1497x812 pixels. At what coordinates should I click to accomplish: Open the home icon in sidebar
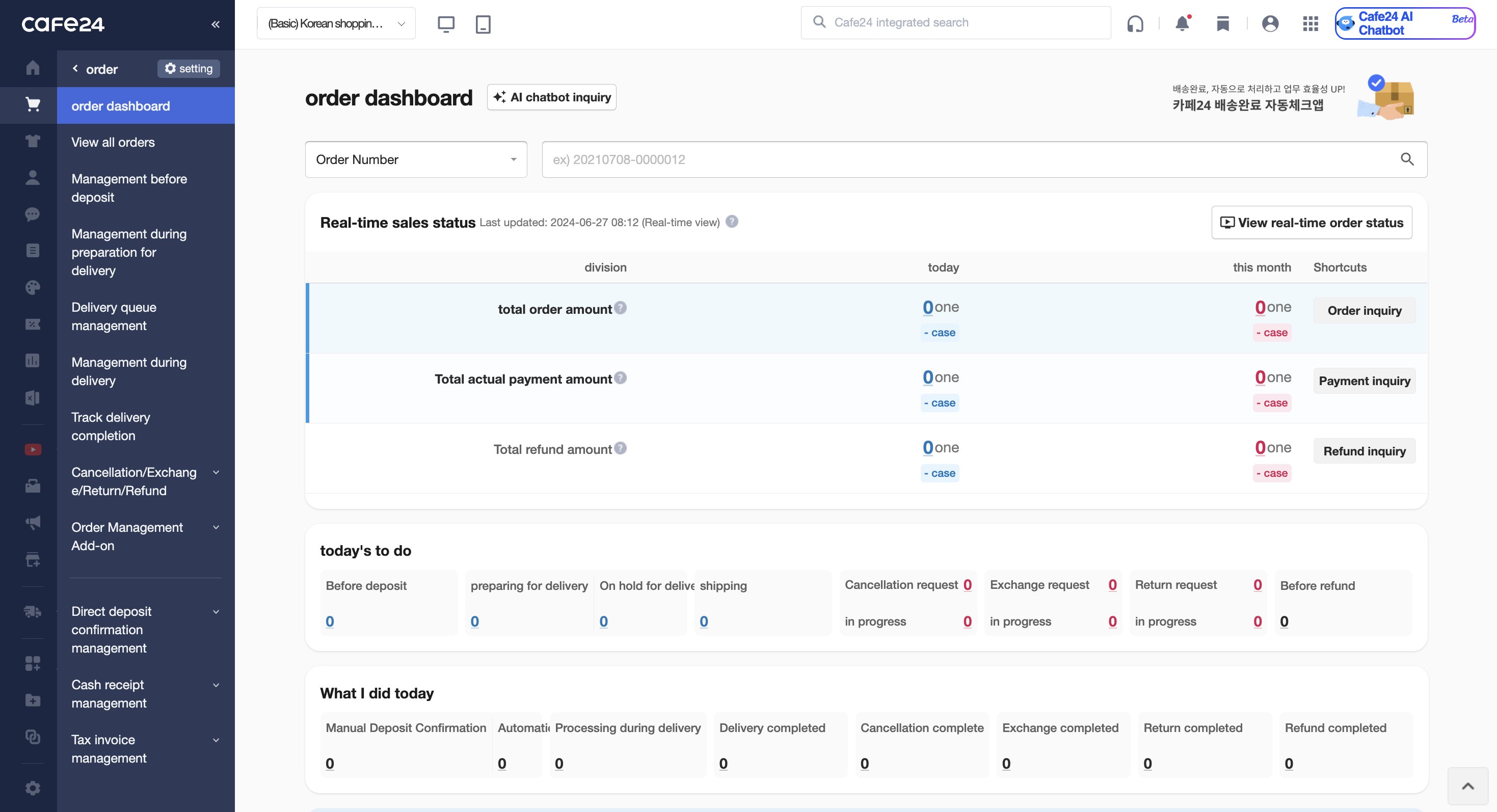(33, 68)
